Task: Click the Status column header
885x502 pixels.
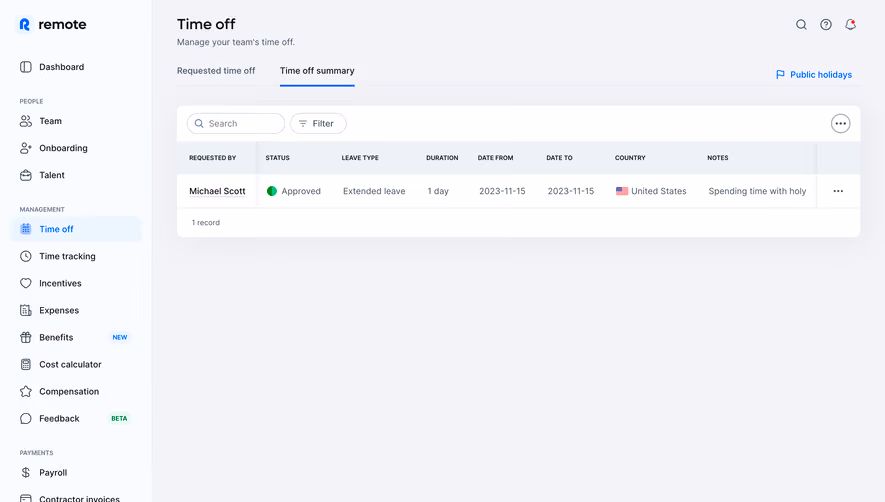Action: pos(277,158)
